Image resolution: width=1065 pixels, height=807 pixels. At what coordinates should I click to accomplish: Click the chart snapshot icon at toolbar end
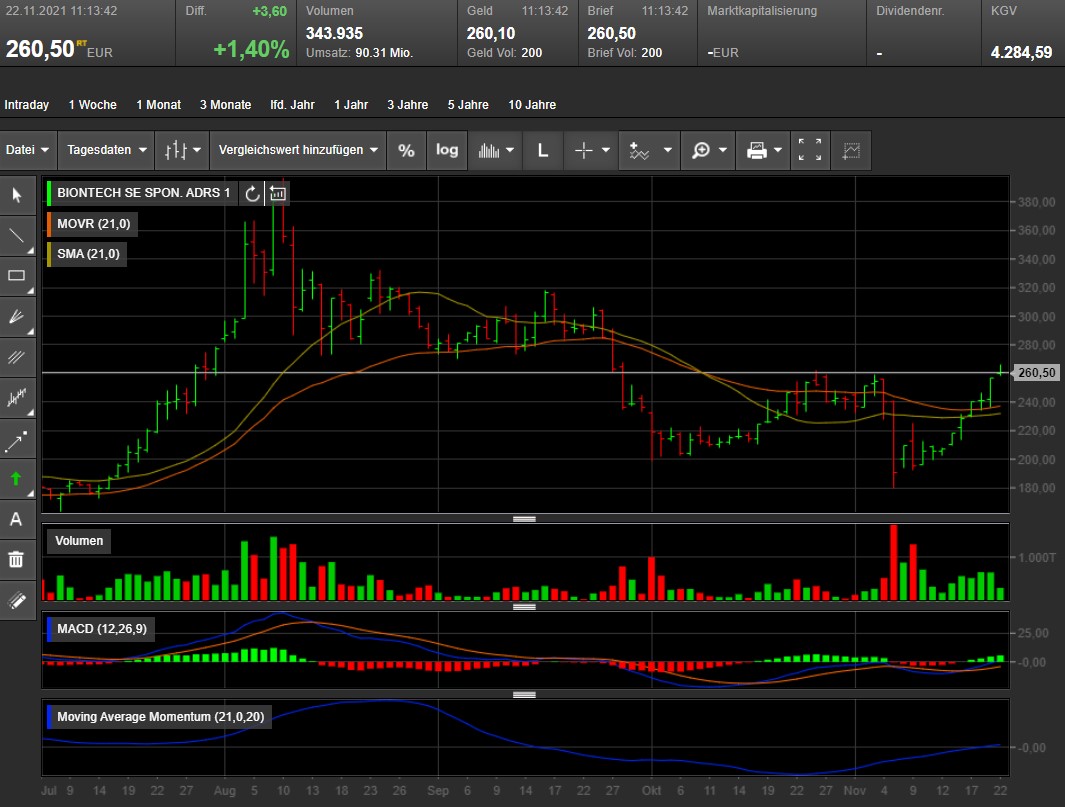[851, 150]
